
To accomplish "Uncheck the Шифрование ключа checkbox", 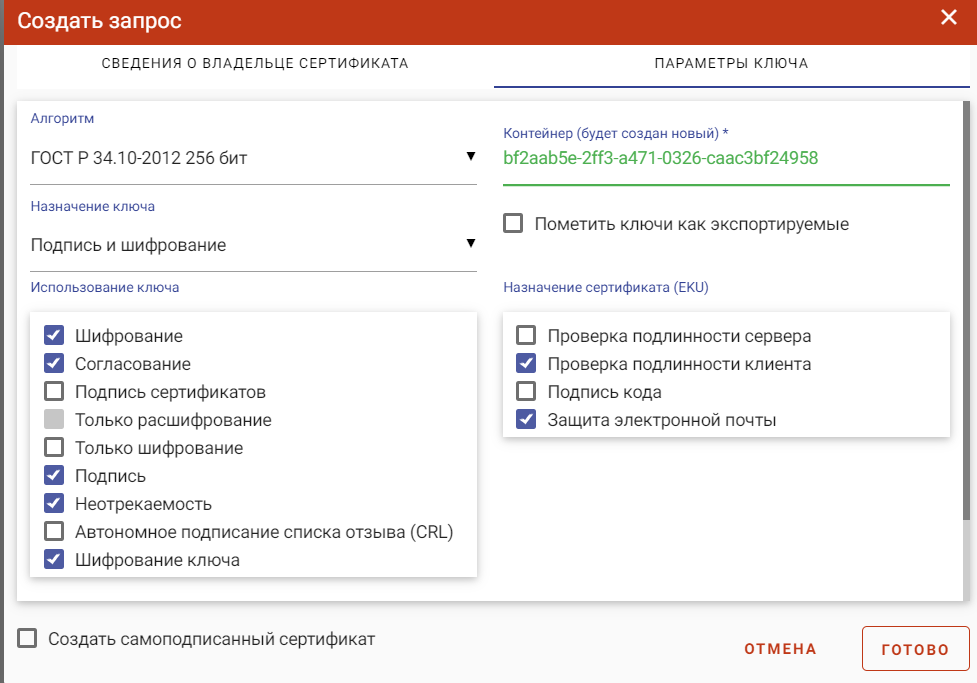I will (x=54, y=560).
